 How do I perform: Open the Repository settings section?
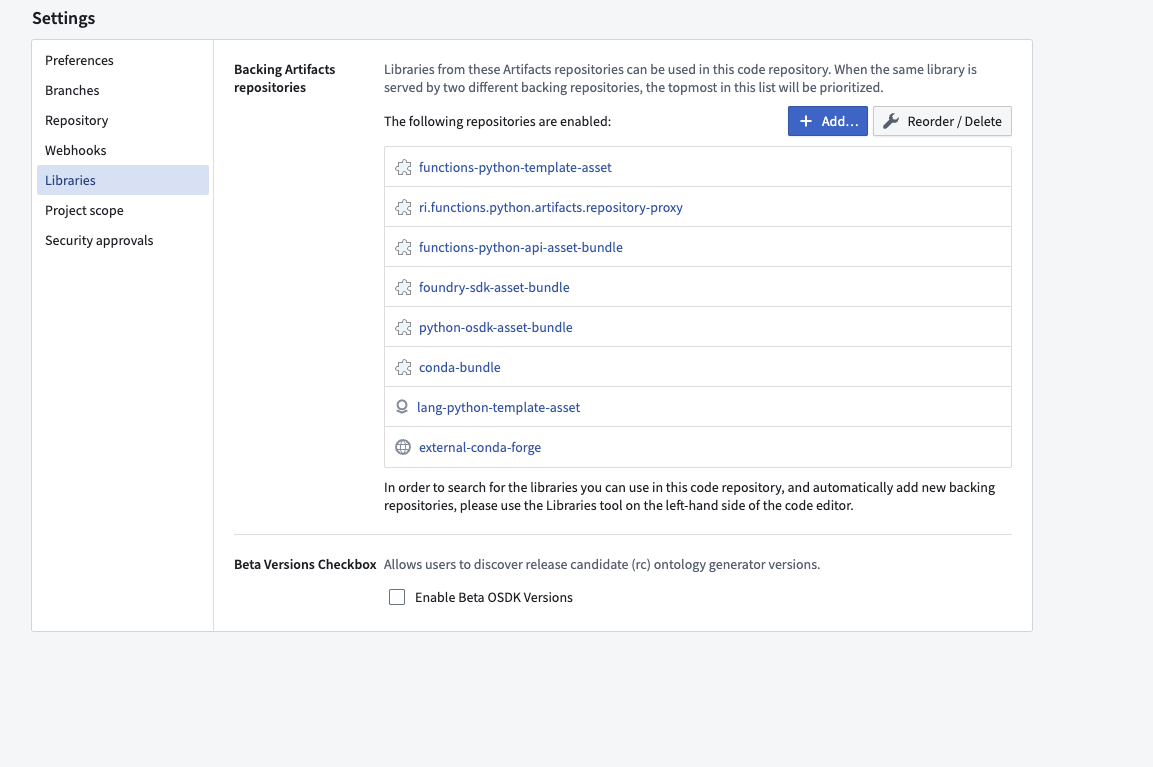(x=123, y=121)
